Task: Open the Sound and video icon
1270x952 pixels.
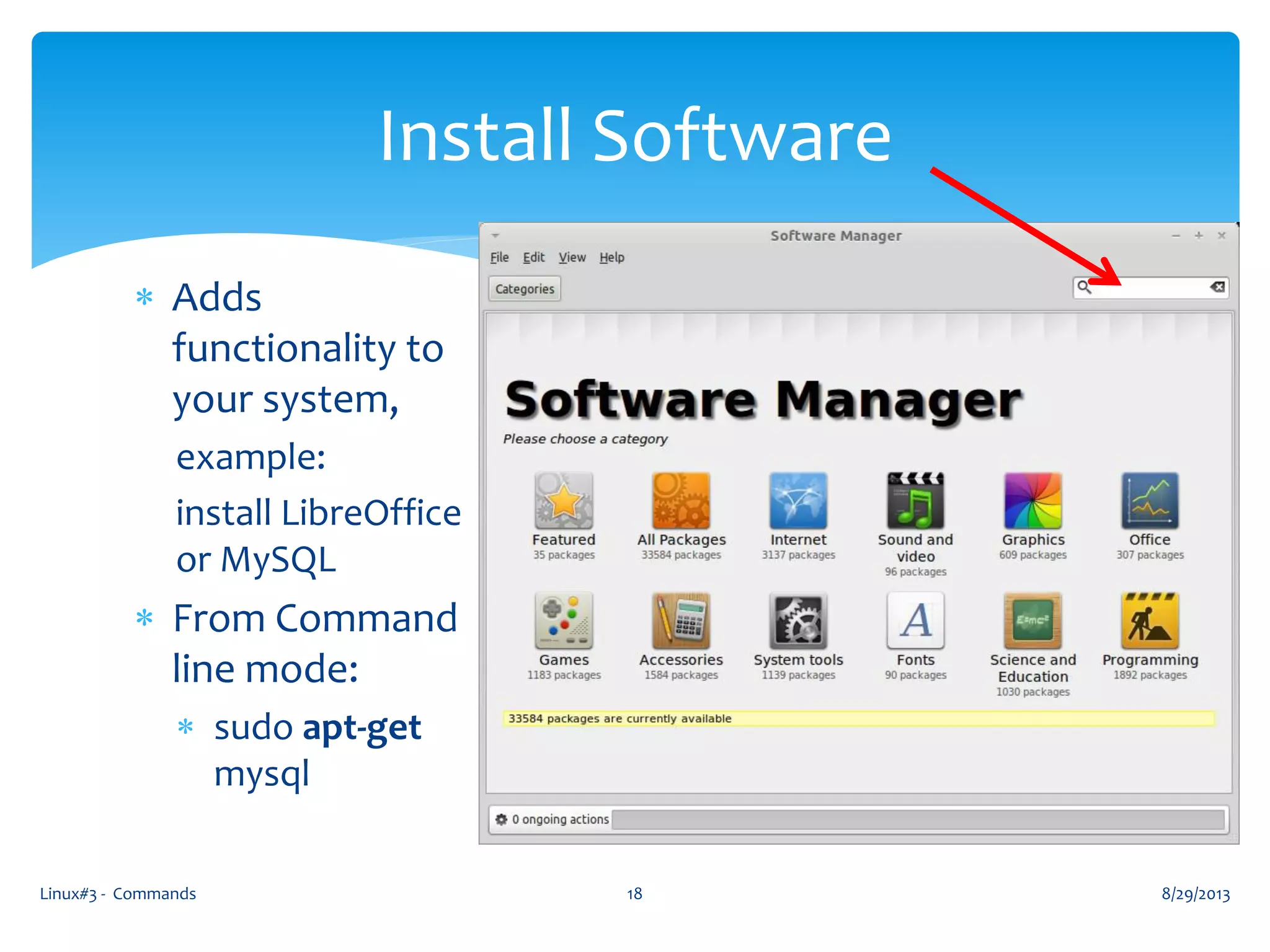Action: [915, 500]
